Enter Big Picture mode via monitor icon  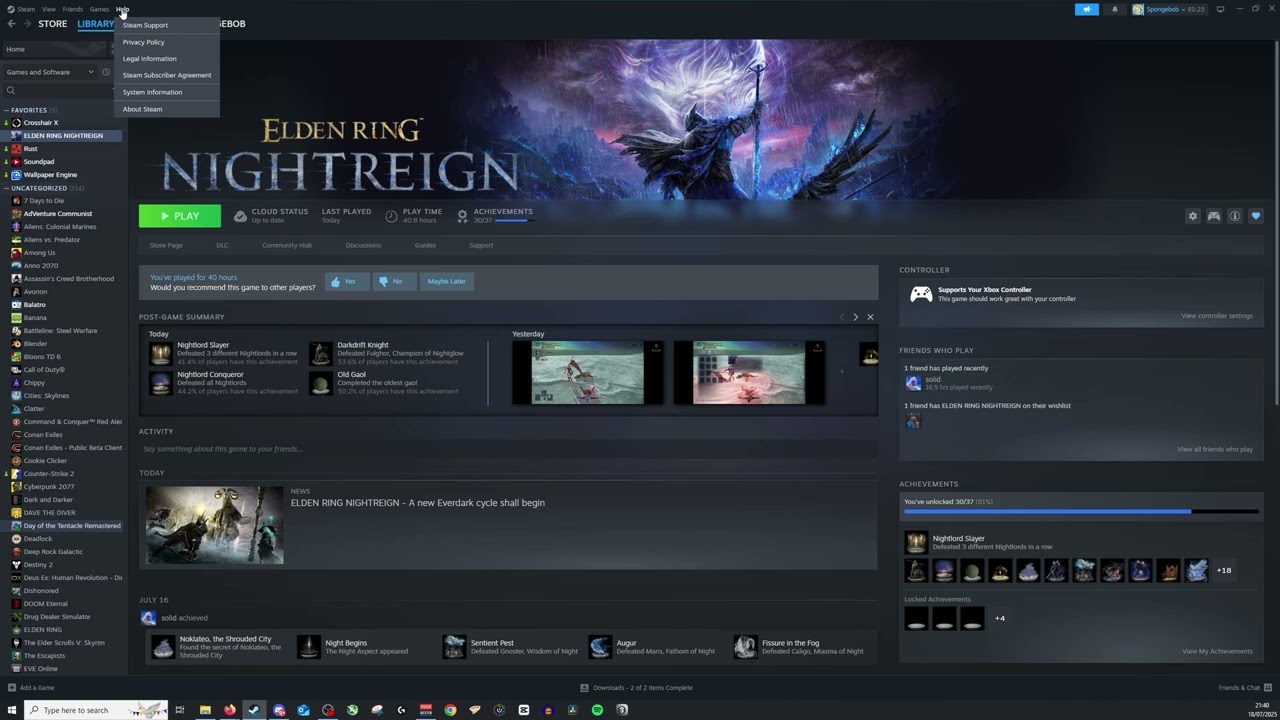[x=1220, y=9]
